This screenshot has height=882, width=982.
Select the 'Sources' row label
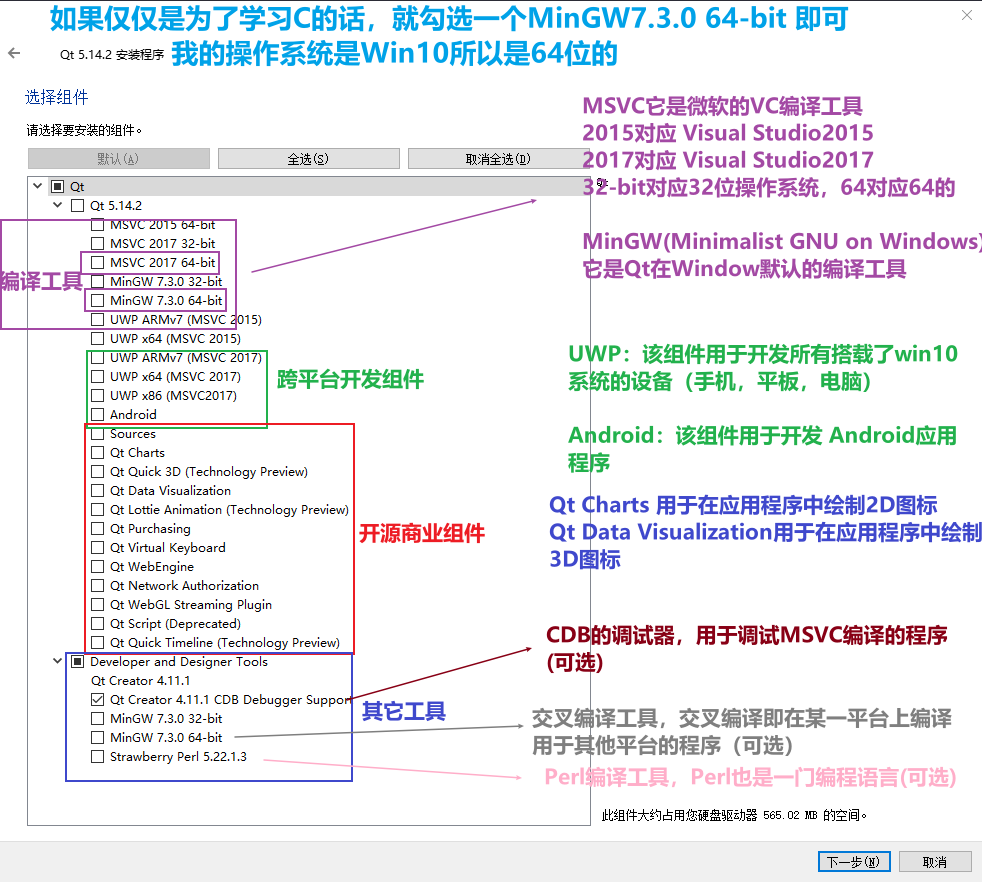coord(133,433)
